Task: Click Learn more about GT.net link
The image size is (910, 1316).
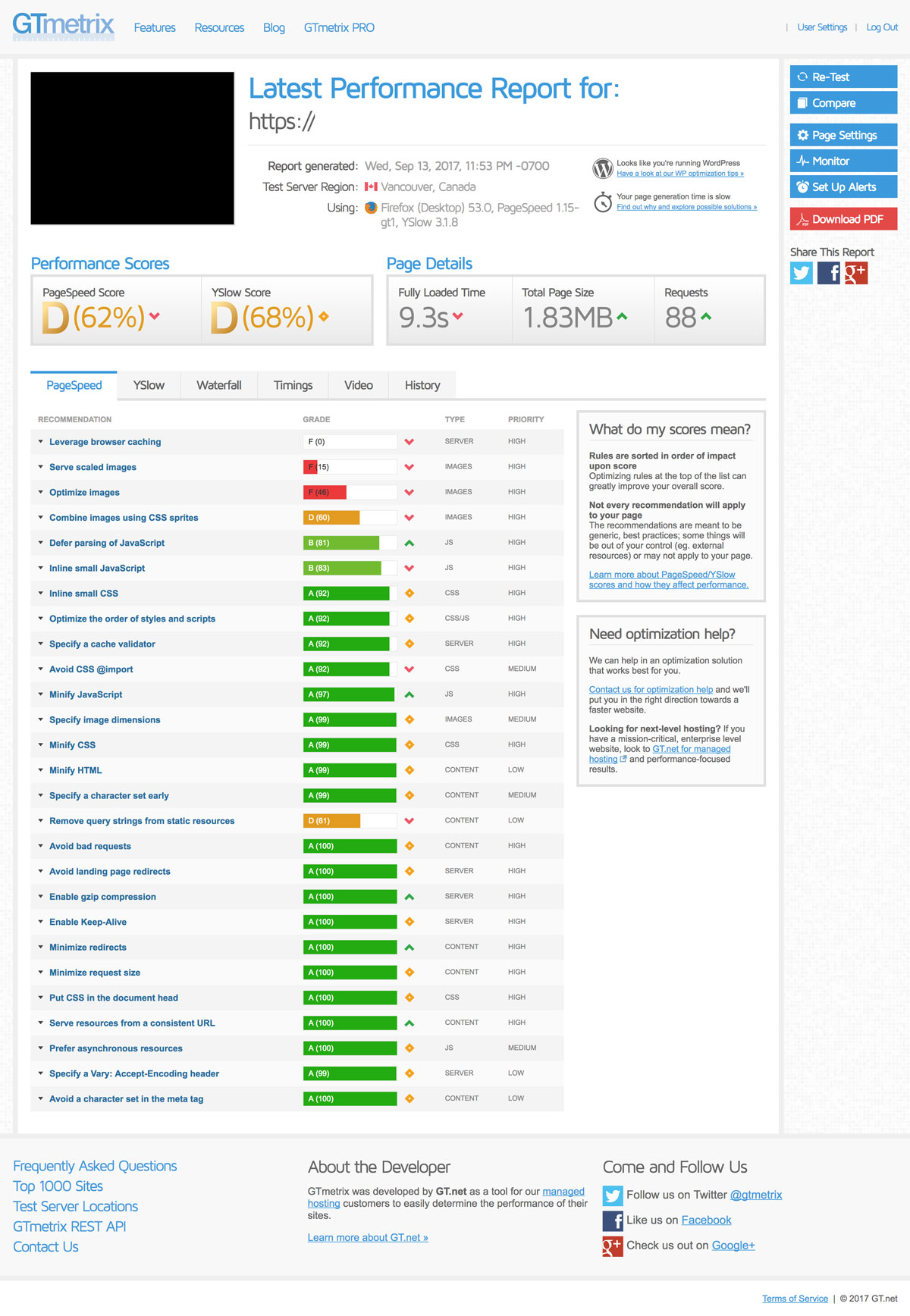Action: click(x=368, y=1238)
